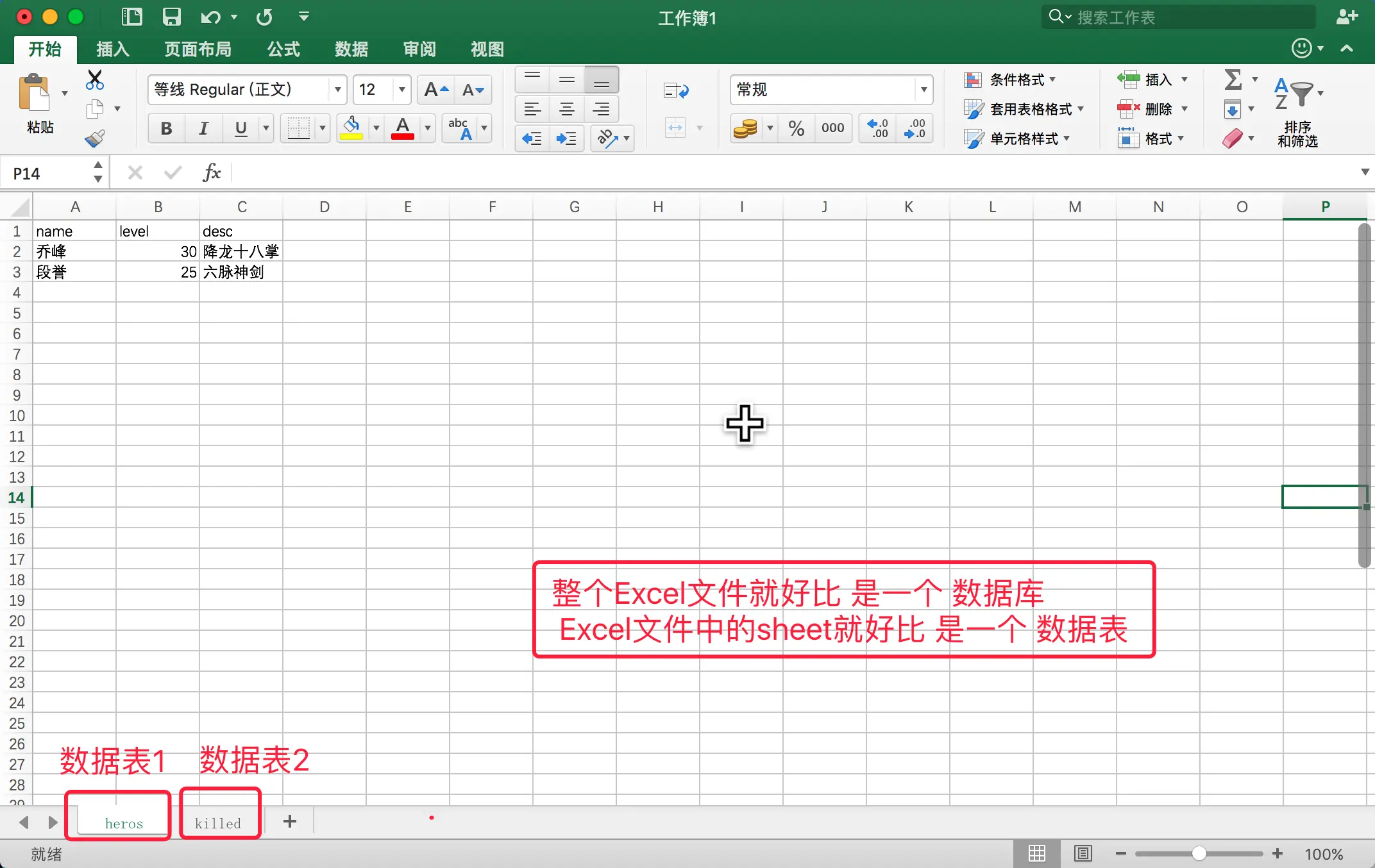Switch to Page Layout view in status bar
1375x868 pixels.
(x=1083, y=853)
